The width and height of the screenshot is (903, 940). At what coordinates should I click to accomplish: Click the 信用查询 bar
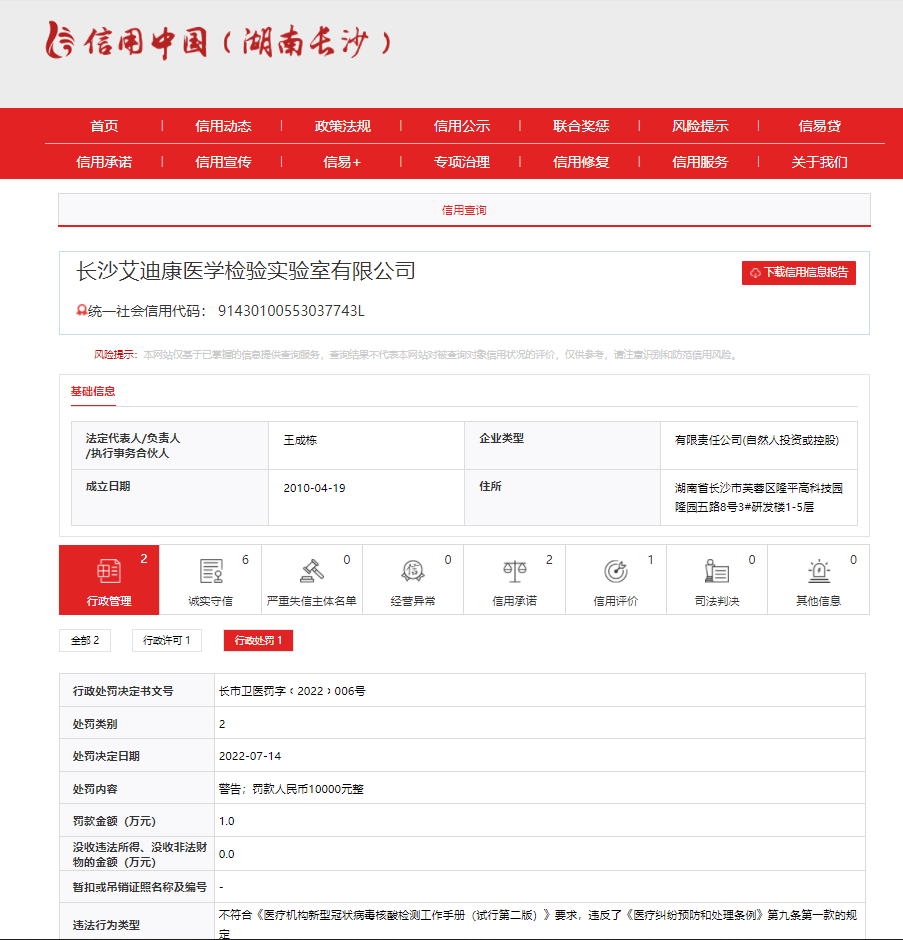[464, 211]
